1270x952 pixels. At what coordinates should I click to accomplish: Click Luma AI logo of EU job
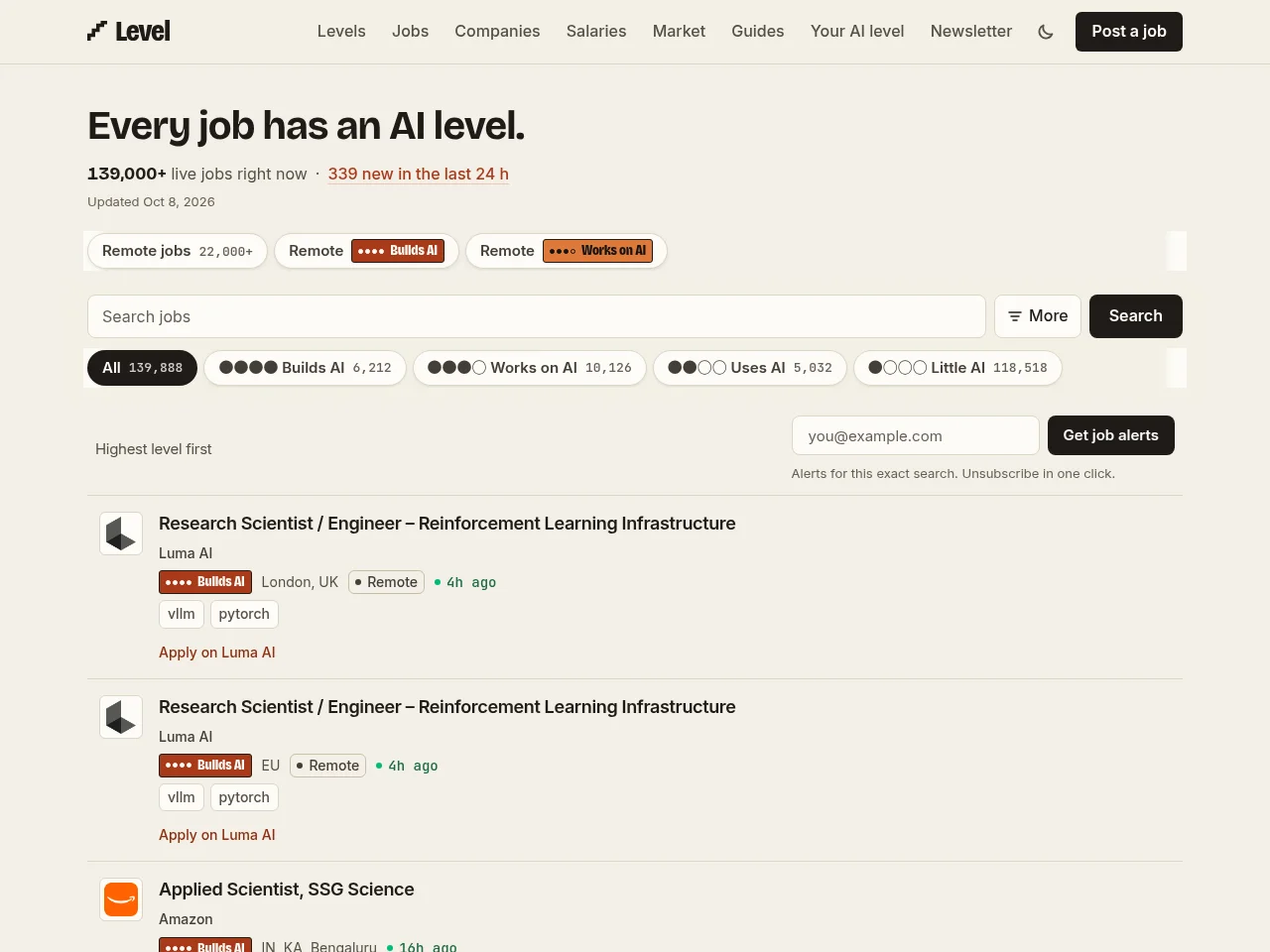pyautogui.click(x=121, y=717)
